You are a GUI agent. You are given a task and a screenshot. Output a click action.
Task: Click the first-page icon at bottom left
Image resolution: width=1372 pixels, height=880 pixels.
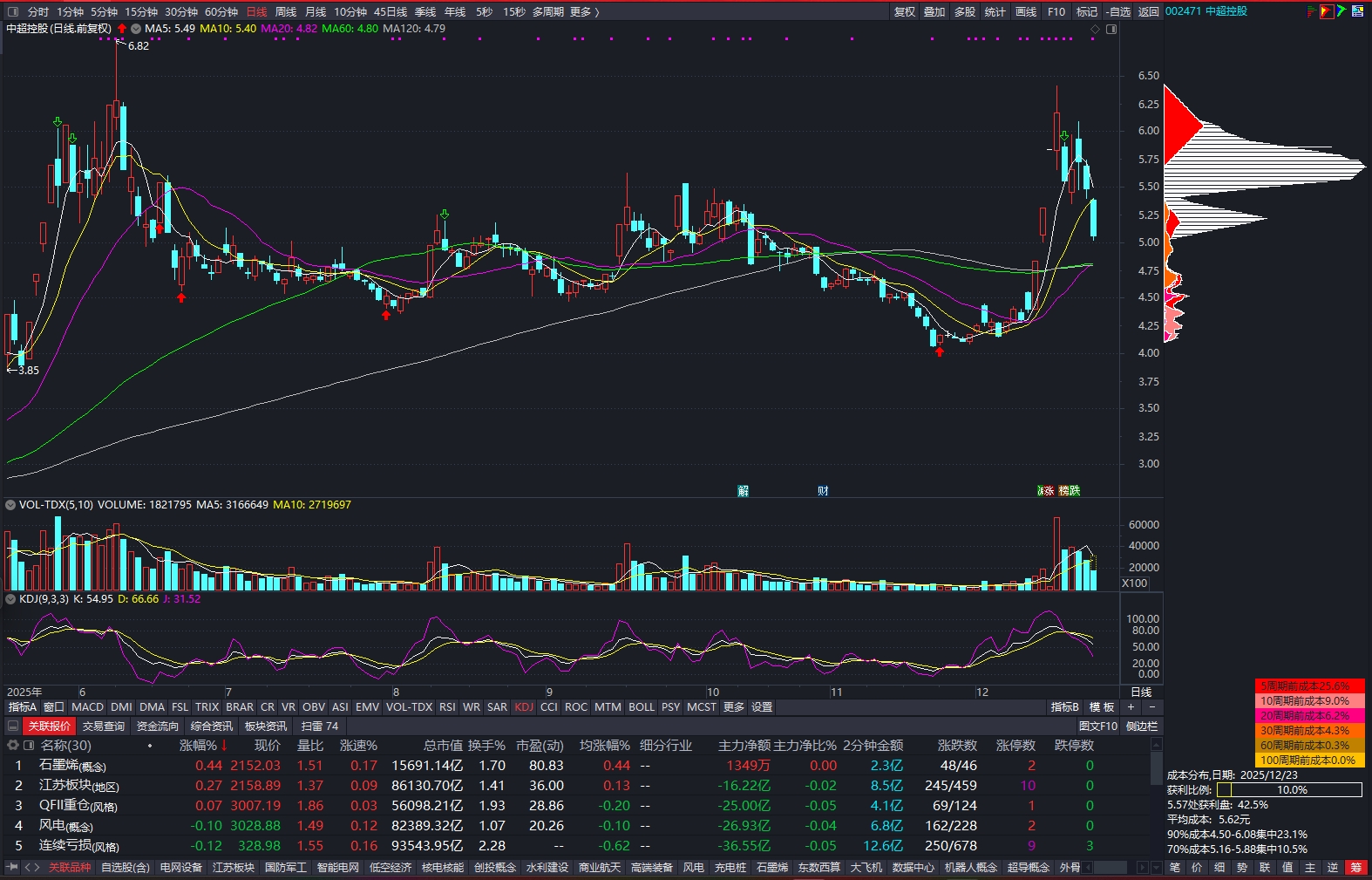click(x=12, y=868)
